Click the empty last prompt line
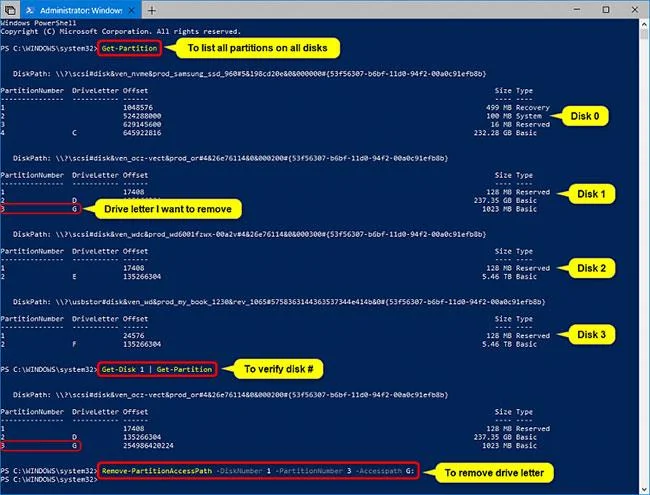Screen dimensions: 650x495 point(49,480)
